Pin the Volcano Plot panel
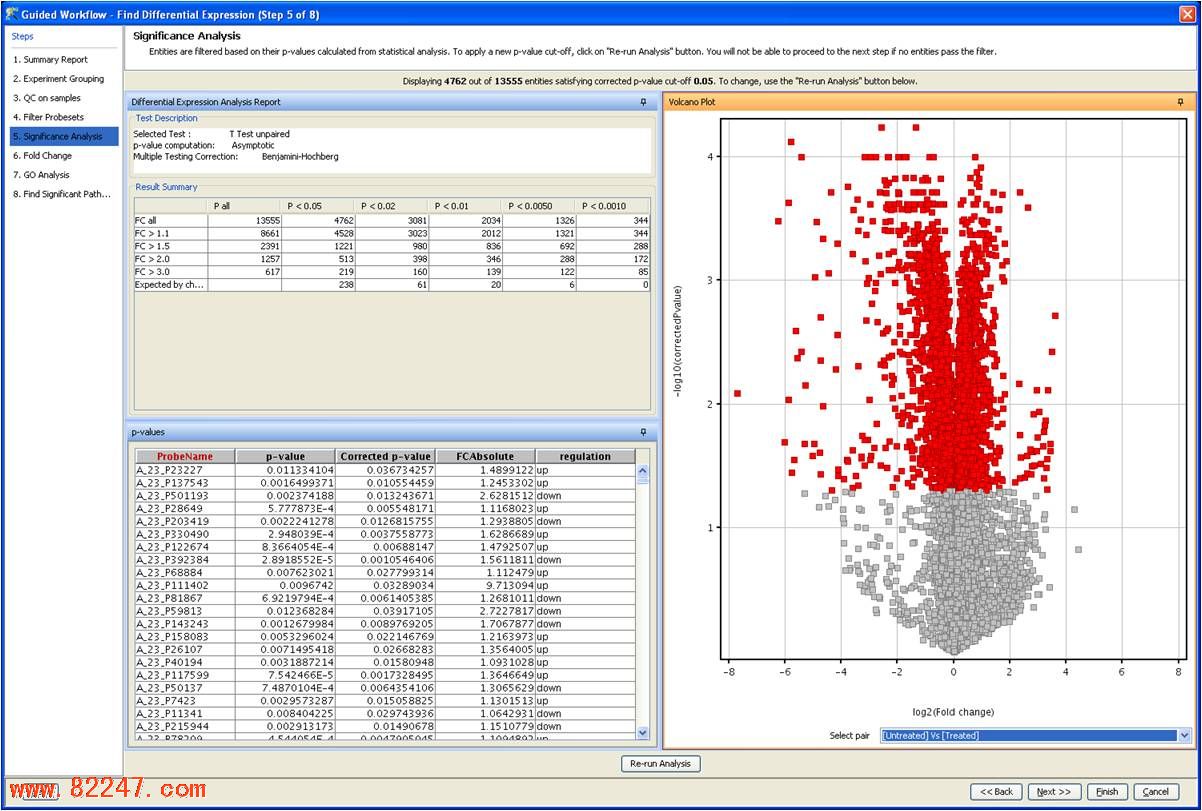This screenshot has height=811, width=1202. pyautogui.click(x=1180, y=102)
